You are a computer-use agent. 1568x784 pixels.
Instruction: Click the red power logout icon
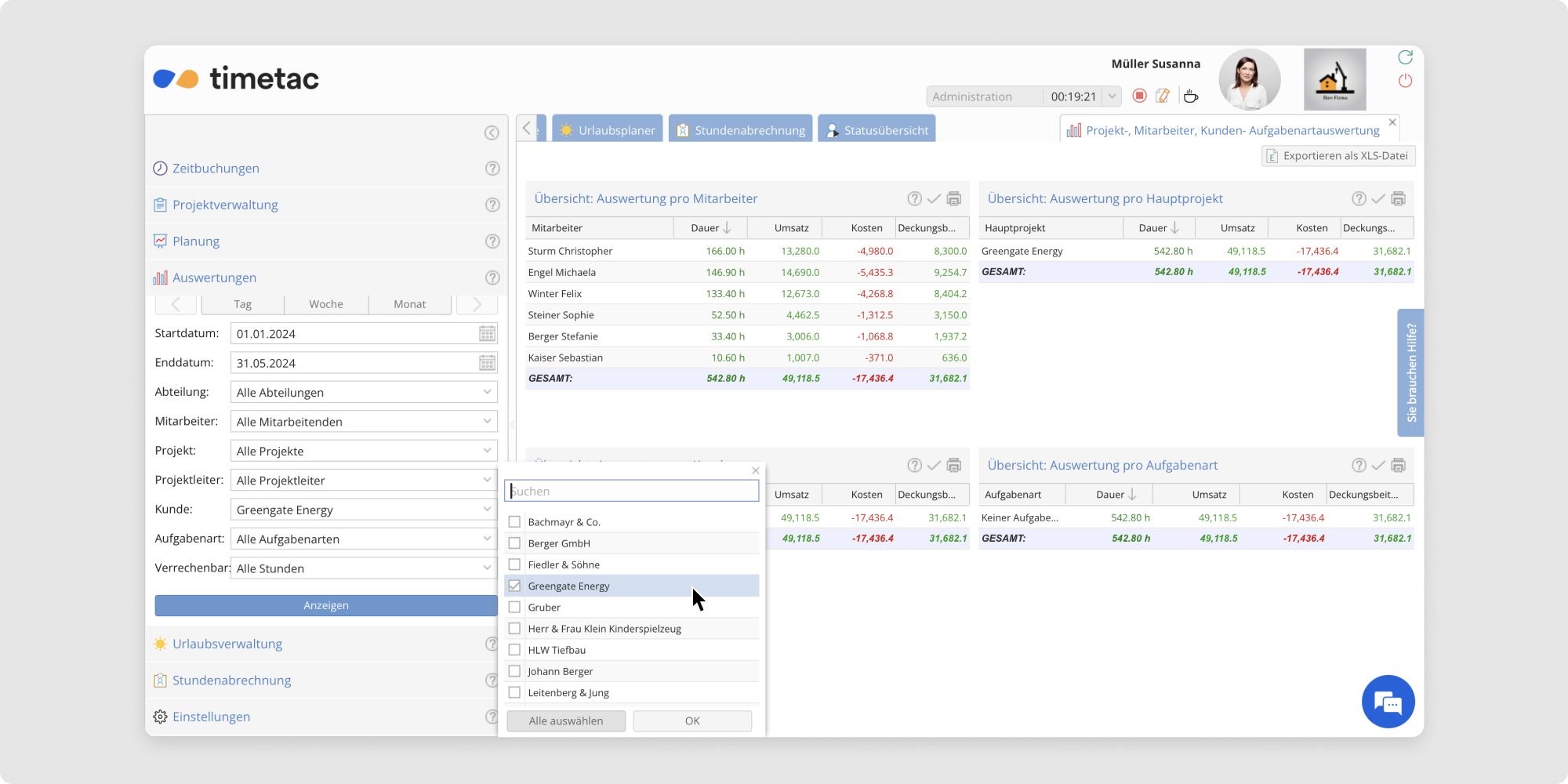pos(1405,81)
